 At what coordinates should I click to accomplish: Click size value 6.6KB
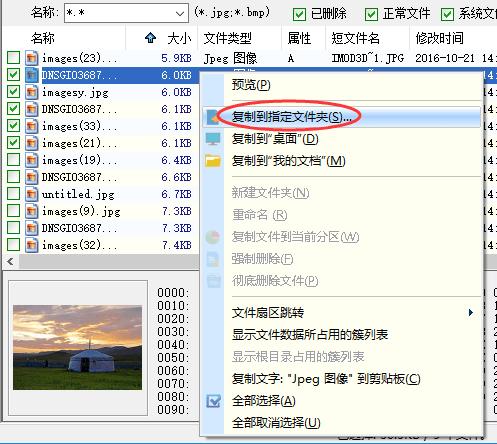pyautogui.click(x=176, y=177)
